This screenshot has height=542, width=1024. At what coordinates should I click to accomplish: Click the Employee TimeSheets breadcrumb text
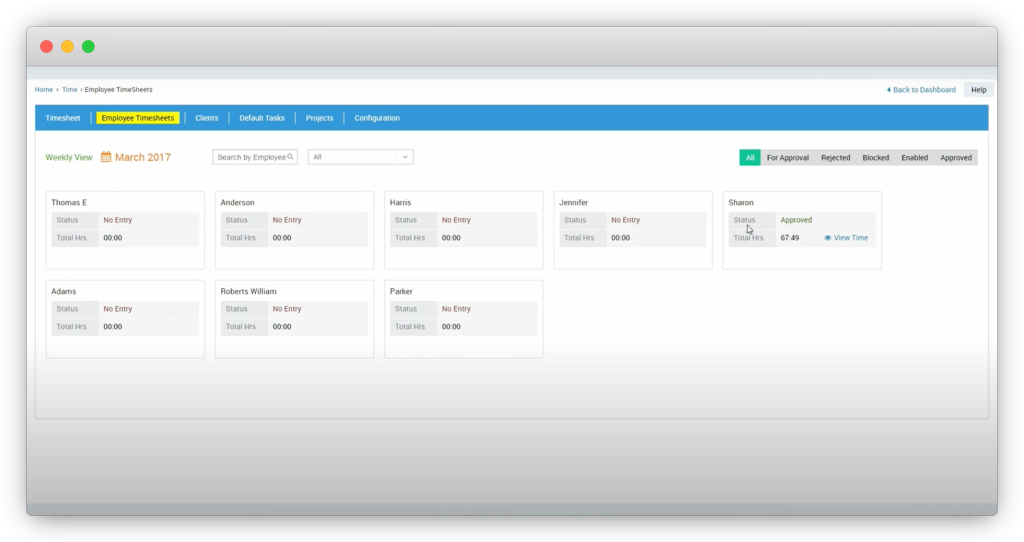(x=118, y=89)
